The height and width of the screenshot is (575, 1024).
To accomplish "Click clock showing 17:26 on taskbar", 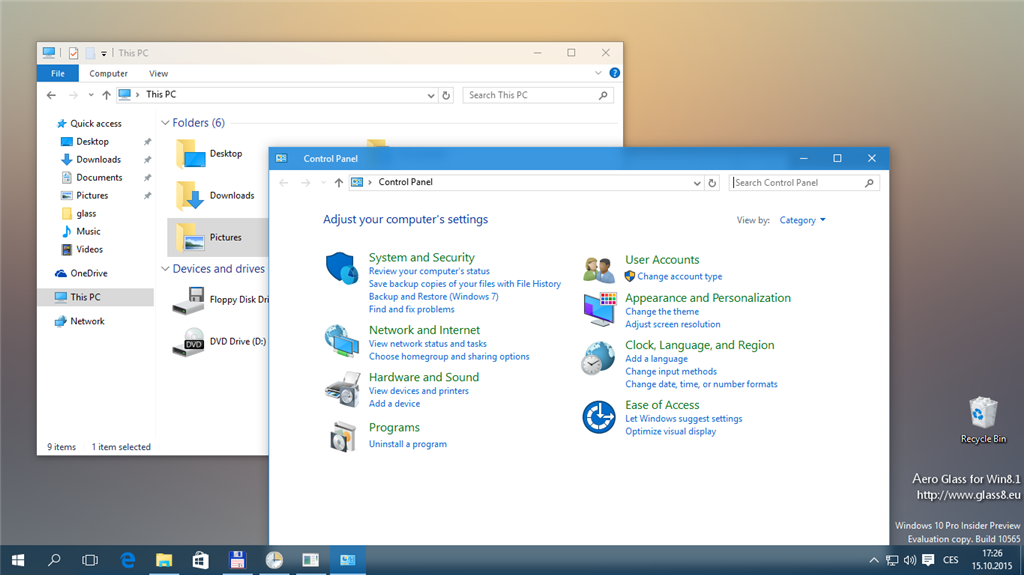I will click(x=992, y=553).
